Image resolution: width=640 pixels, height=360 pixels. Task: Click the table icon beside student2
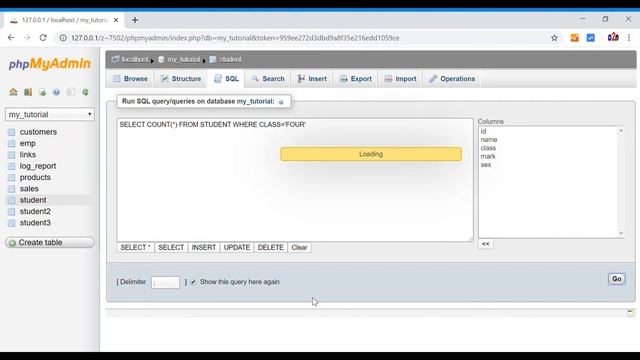[x=11, y=211]
